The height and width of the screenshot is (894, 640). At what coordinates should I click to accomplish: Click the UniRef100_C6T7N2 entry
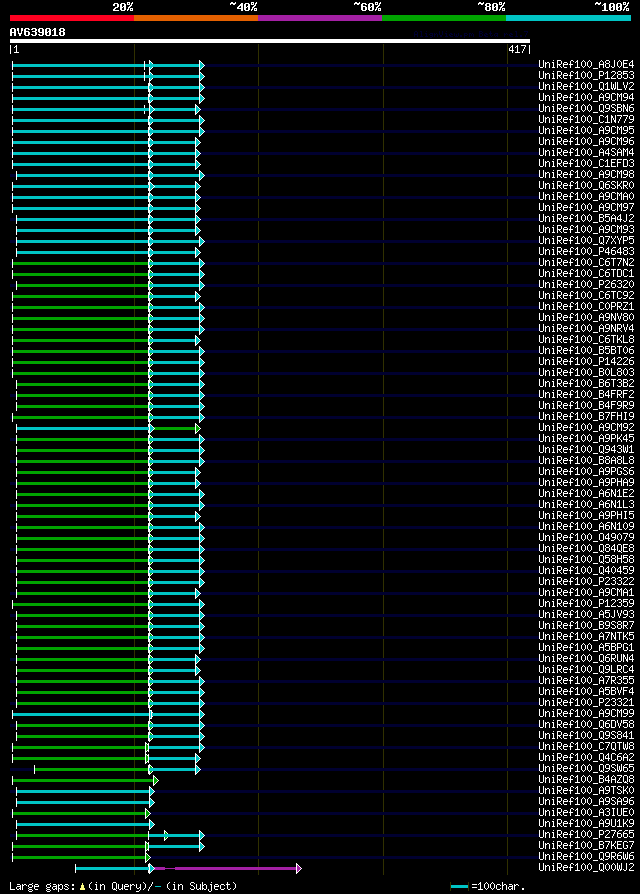[586, 262]
